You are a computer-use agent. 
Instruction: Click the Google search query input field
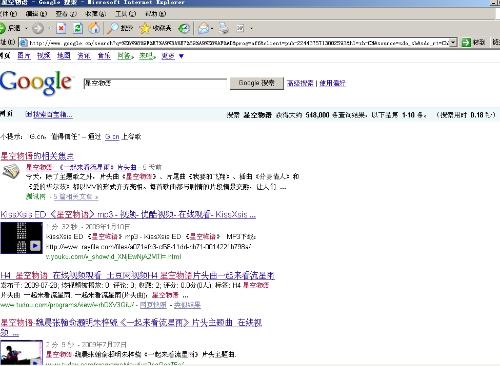(155, 83)
